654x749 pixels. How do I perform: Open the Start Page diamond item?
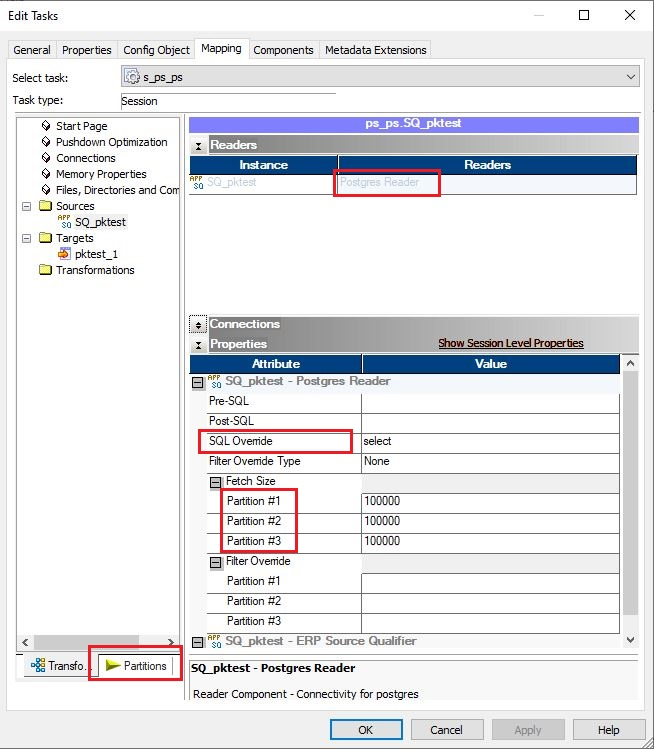pyautogui.click(x=46, y=126)
